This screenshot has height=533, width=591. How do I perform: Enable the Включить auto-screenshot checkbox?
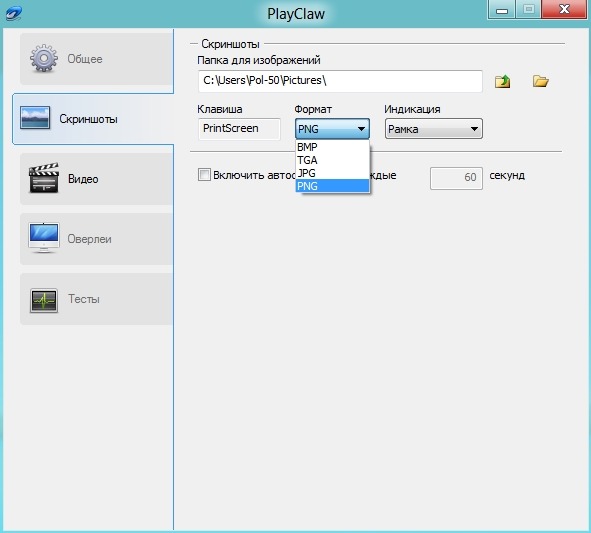[204, 175]
